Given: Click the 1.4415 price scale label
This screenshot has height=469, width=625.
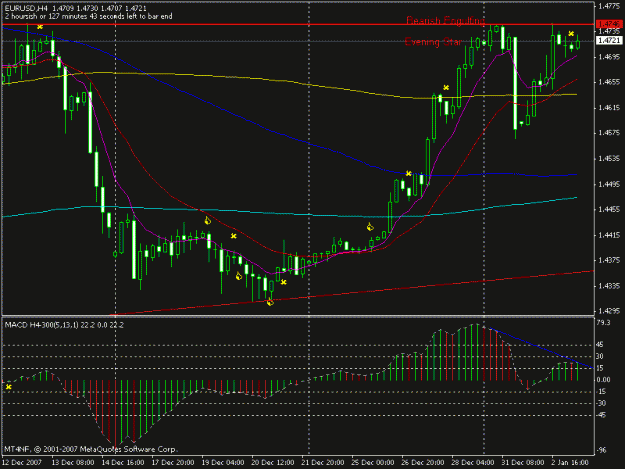Looking at the screenshot, I should point(609,235).
